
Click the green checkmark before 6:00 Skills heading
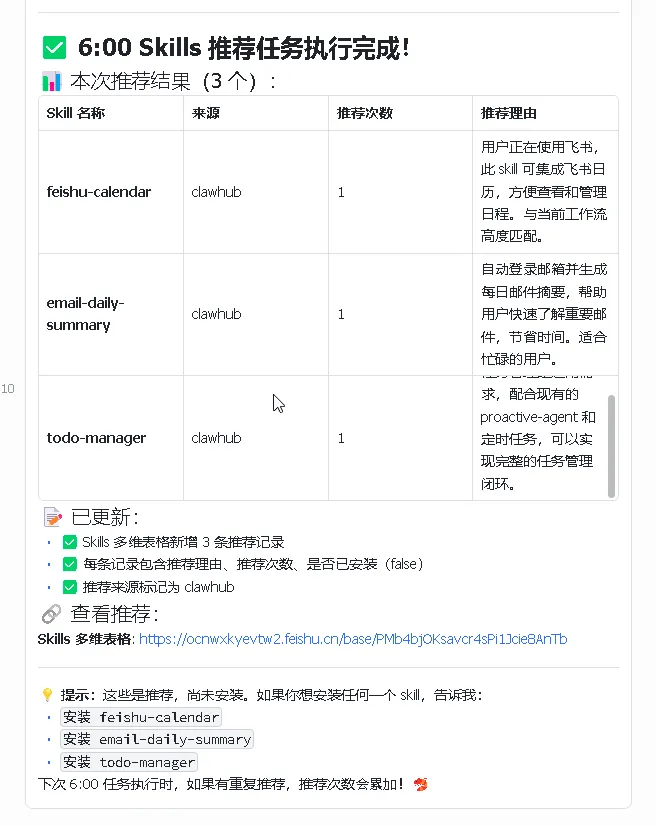coord(54,48)
